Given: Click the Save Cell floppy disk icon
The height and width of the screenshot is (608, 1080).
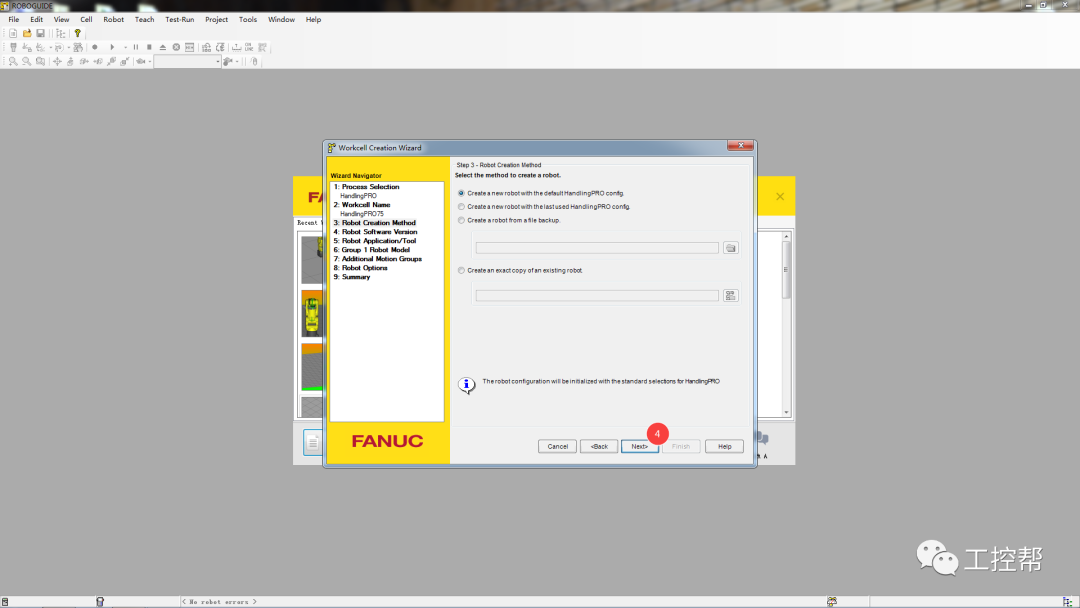Looking at the screenshot, I should tap(41, 33).
